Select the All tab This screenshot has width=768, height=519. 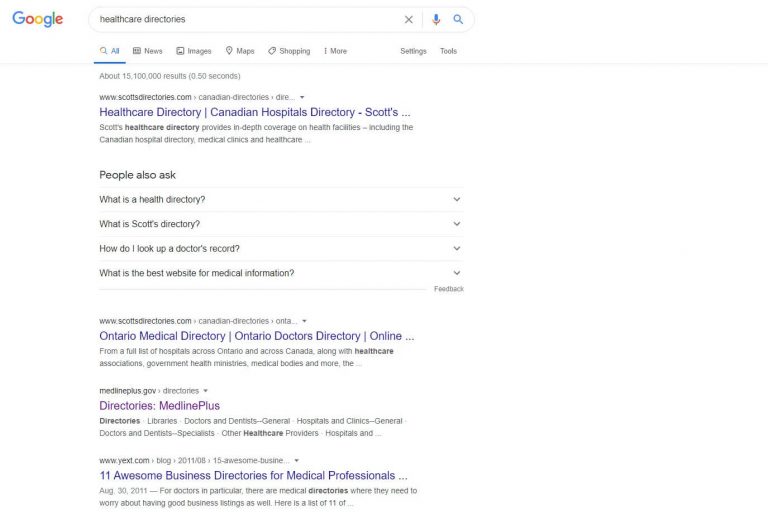click(x=110, y=51)
